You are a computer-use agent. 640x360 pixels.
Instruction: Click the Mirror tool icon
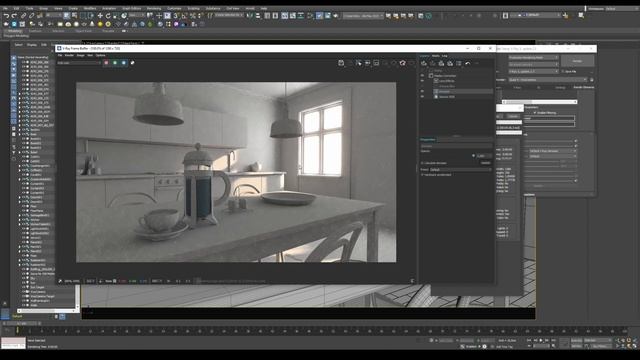tap(250, 16)
